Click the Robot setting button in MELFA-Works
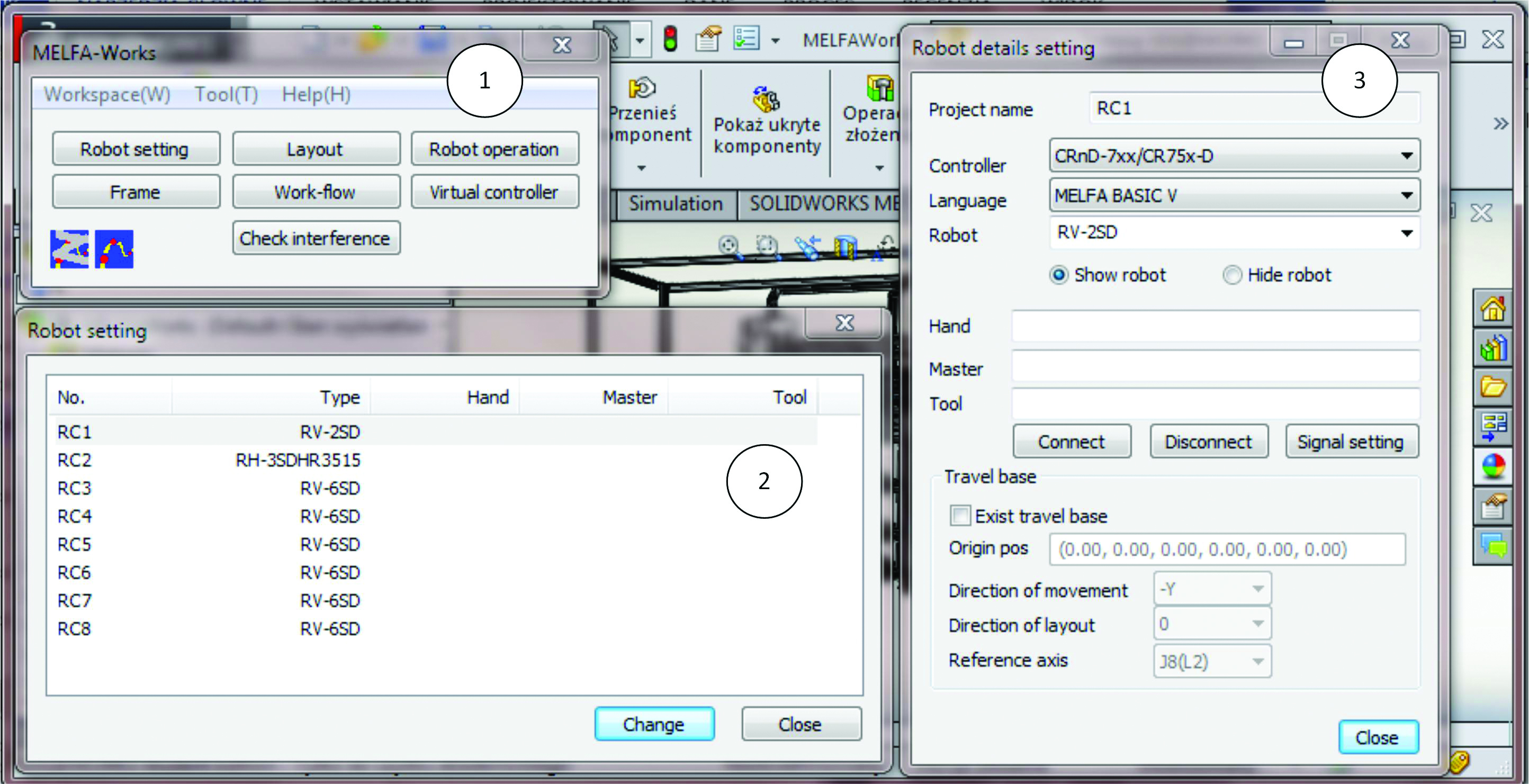The width and height of the screenshot is (1529, 784). tap(136, 149)
